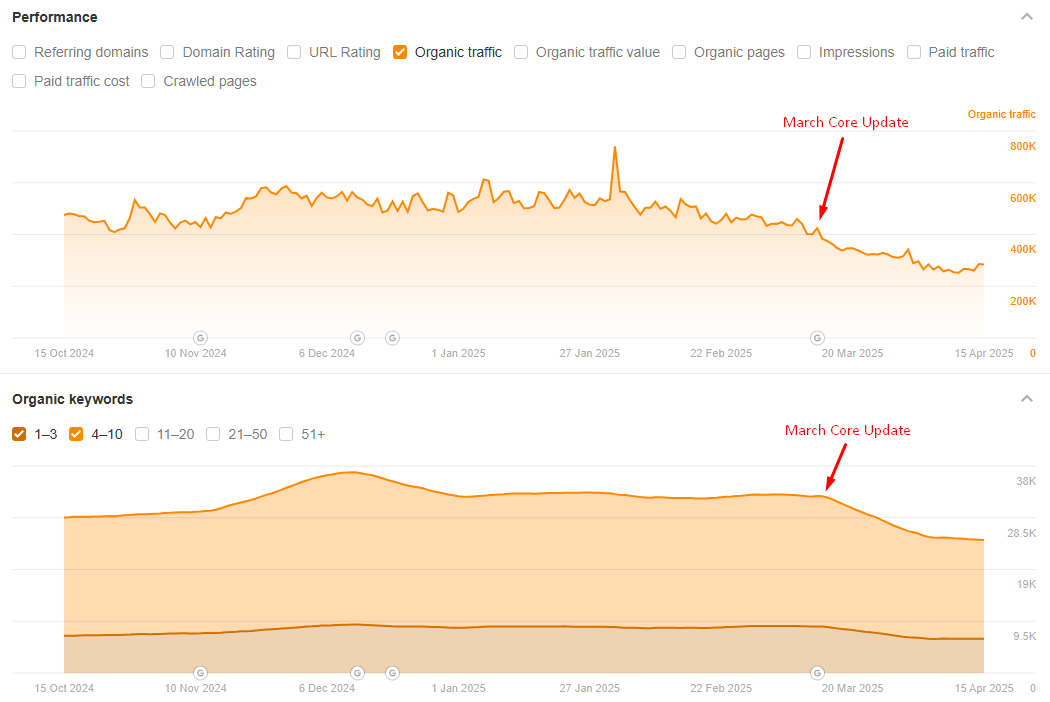This screenshot has width=1050, height=702.
Task: Disable the 1–3 keyword positions filter
Action: (18, 434)
